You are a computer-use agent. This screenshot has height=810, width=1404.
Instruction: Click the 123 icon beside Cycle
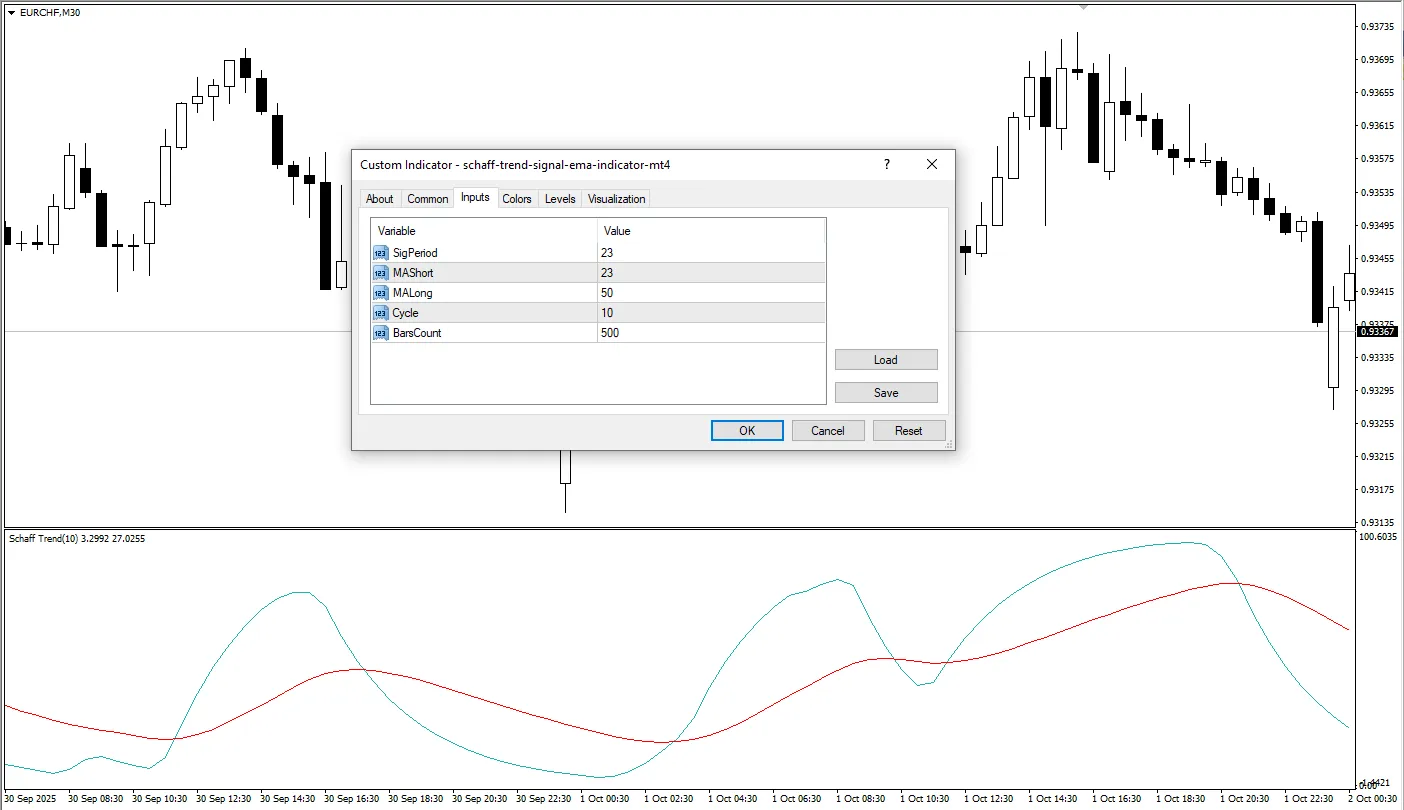(x=380, y=313)
